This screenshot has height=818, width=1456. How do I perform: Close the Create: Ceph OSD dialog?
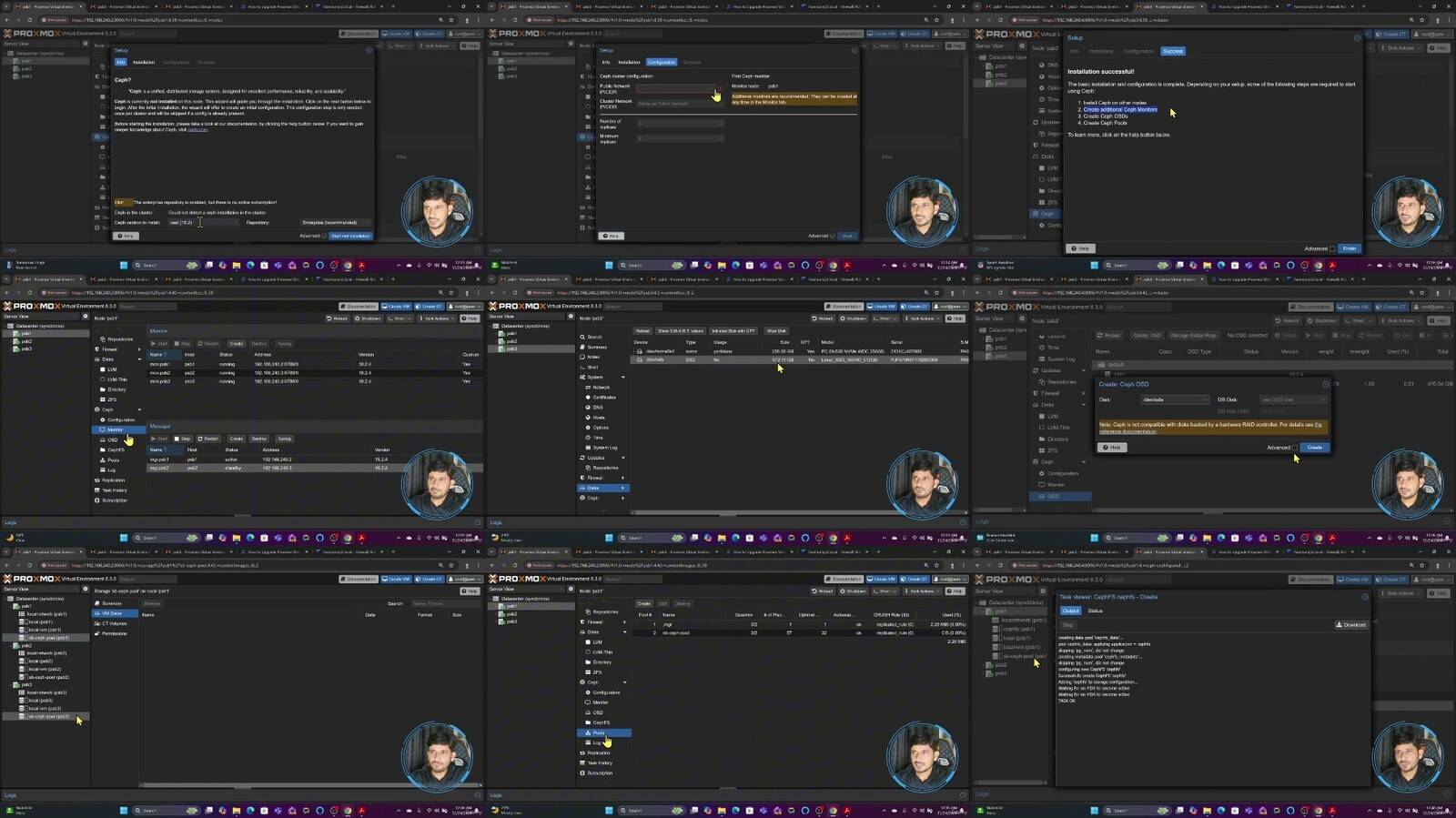(1325, 384)
